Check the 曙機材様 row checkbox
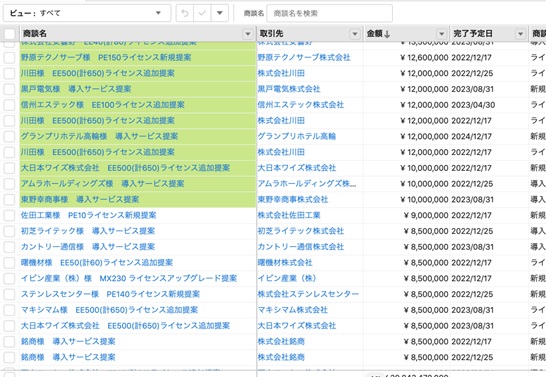This screenshot has height=377, width=546. point(9,262)
